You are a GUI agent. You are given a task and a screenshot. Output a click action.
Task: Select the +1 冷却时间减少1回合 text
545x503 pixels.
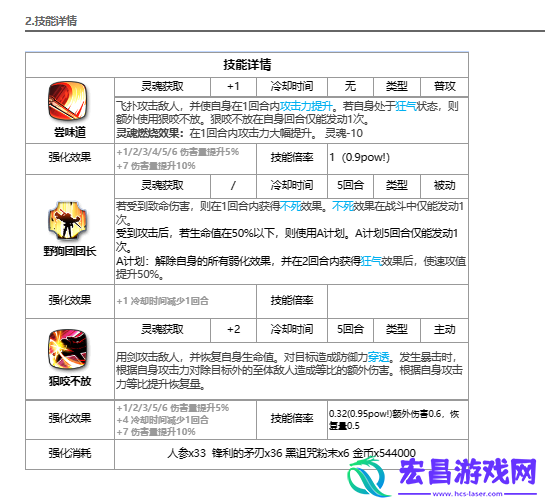[163, 301]
